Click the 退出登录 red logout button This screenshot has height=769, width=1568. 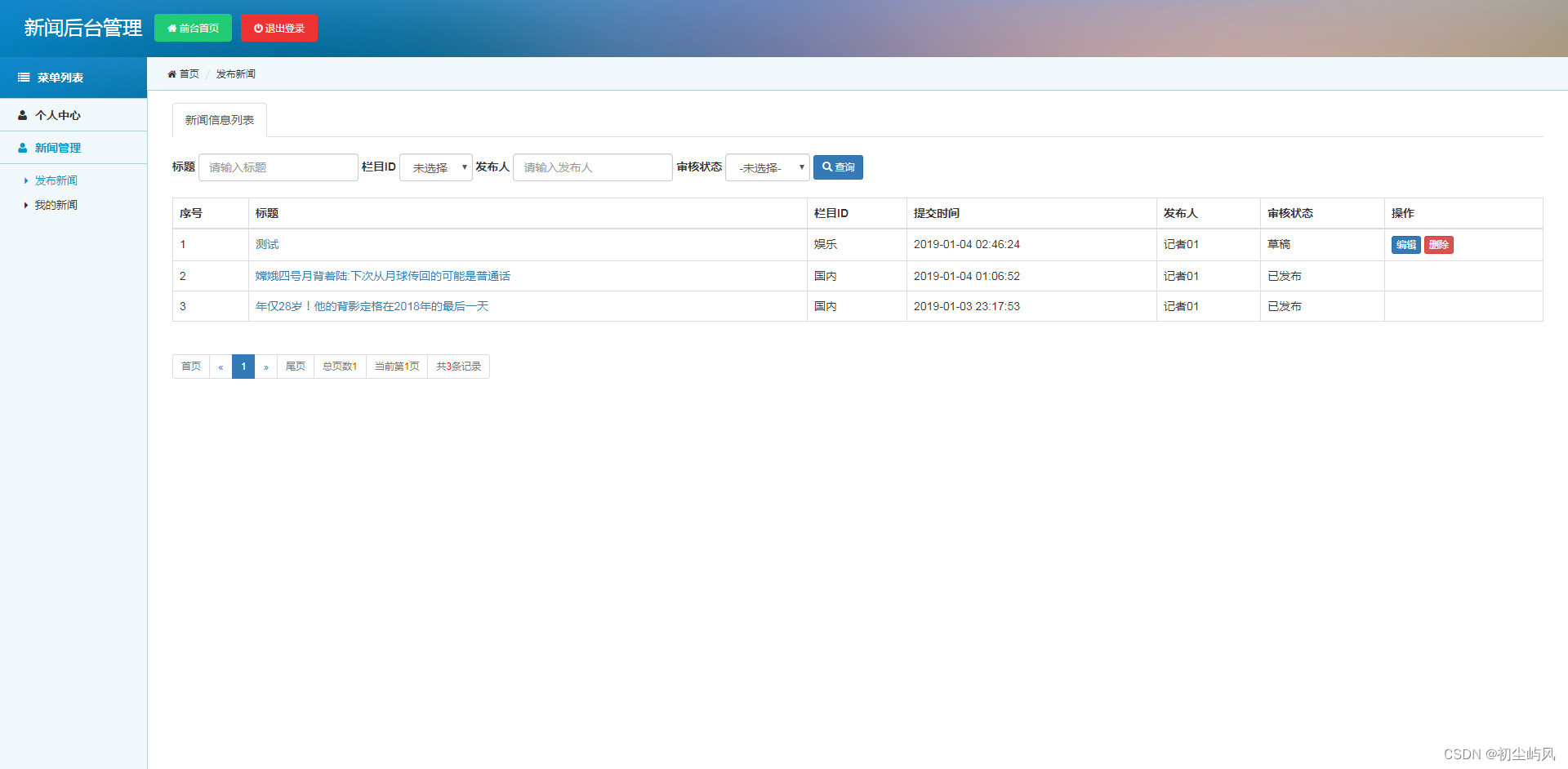pos(279,28)
